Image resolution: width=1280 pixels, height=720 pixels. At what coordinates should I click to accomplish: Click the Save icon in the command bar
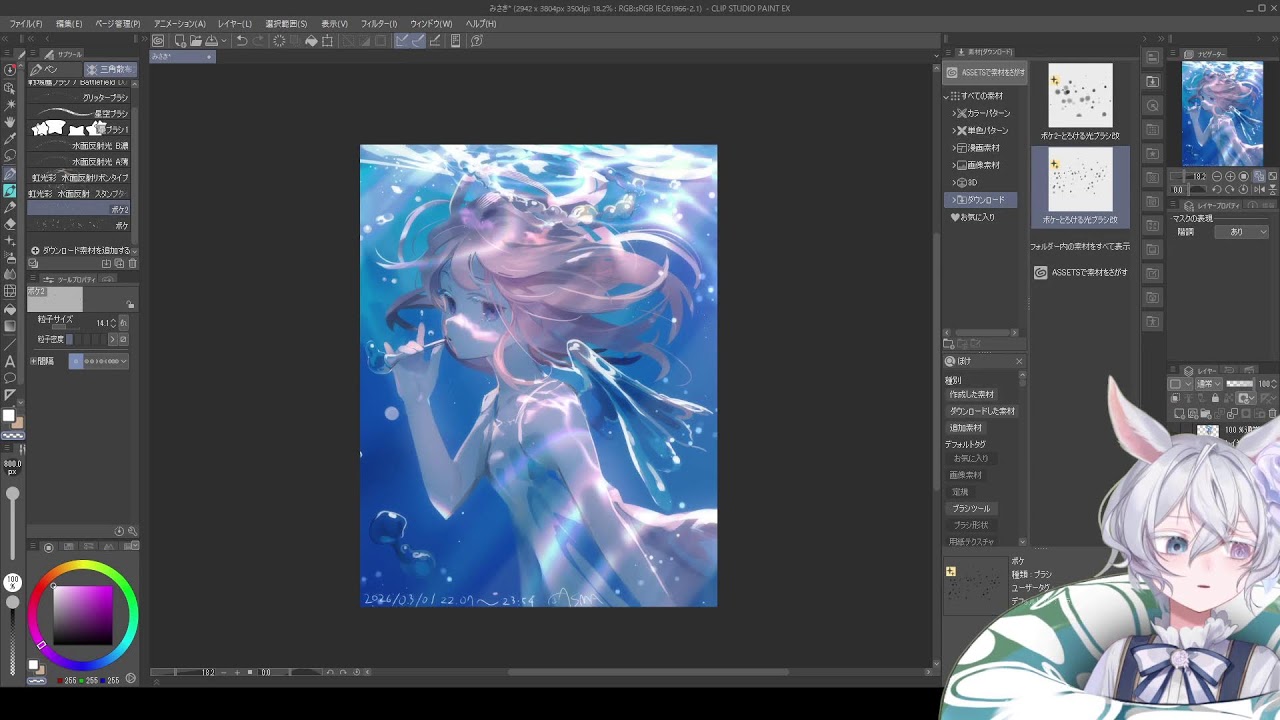[211, 41]
